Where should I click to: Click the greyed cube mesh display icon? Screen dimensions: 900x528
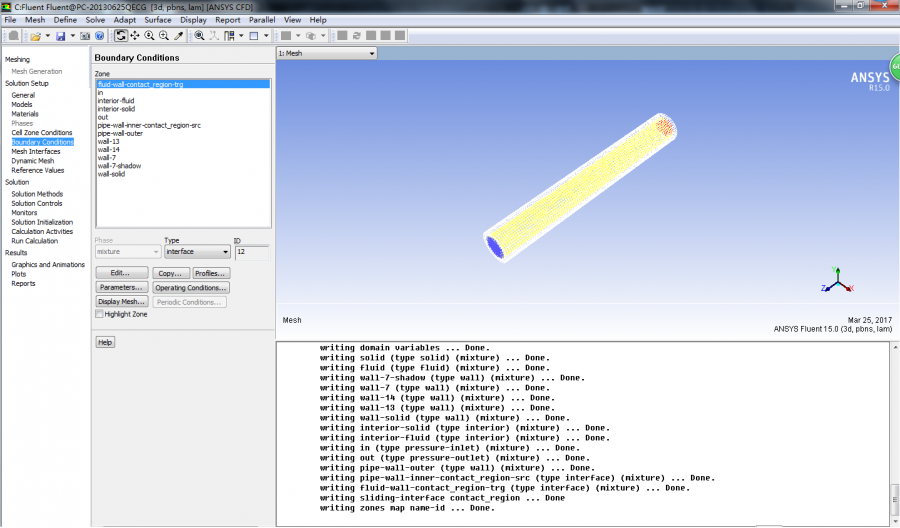point(311,36)
